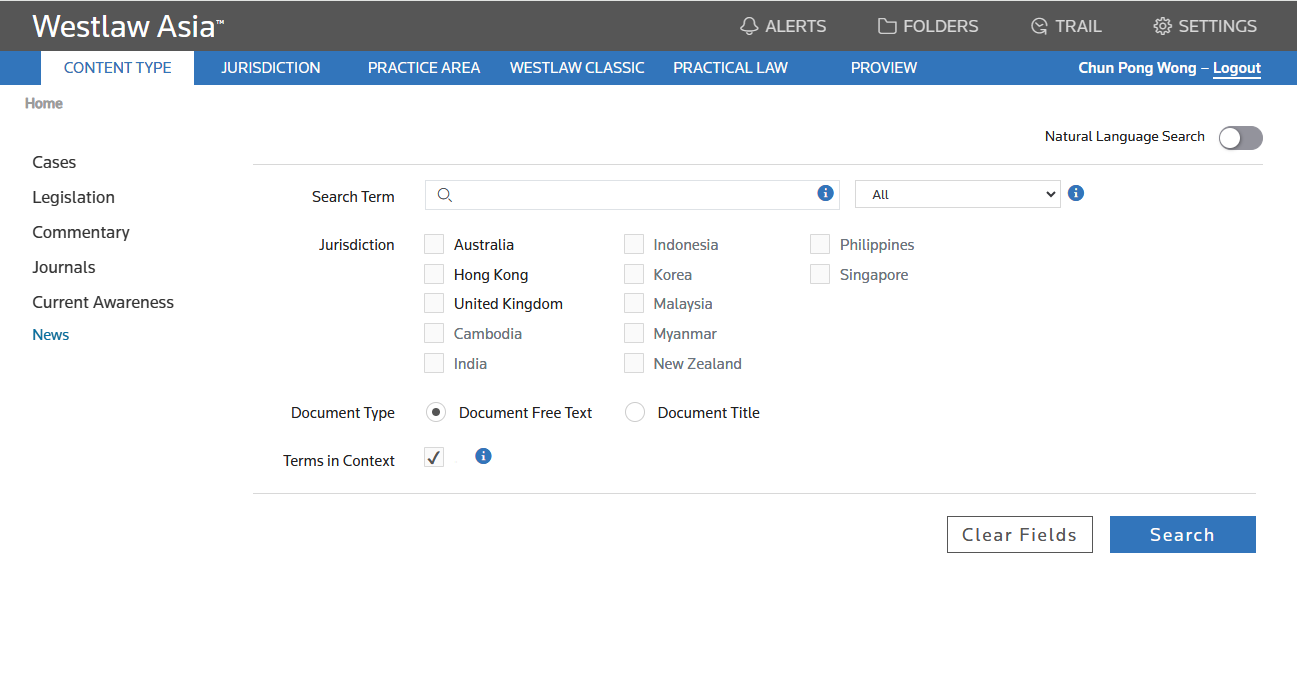Click info icon inside Search Term box
This screenshot has height=678, width=1297.
tap(825, 194)
